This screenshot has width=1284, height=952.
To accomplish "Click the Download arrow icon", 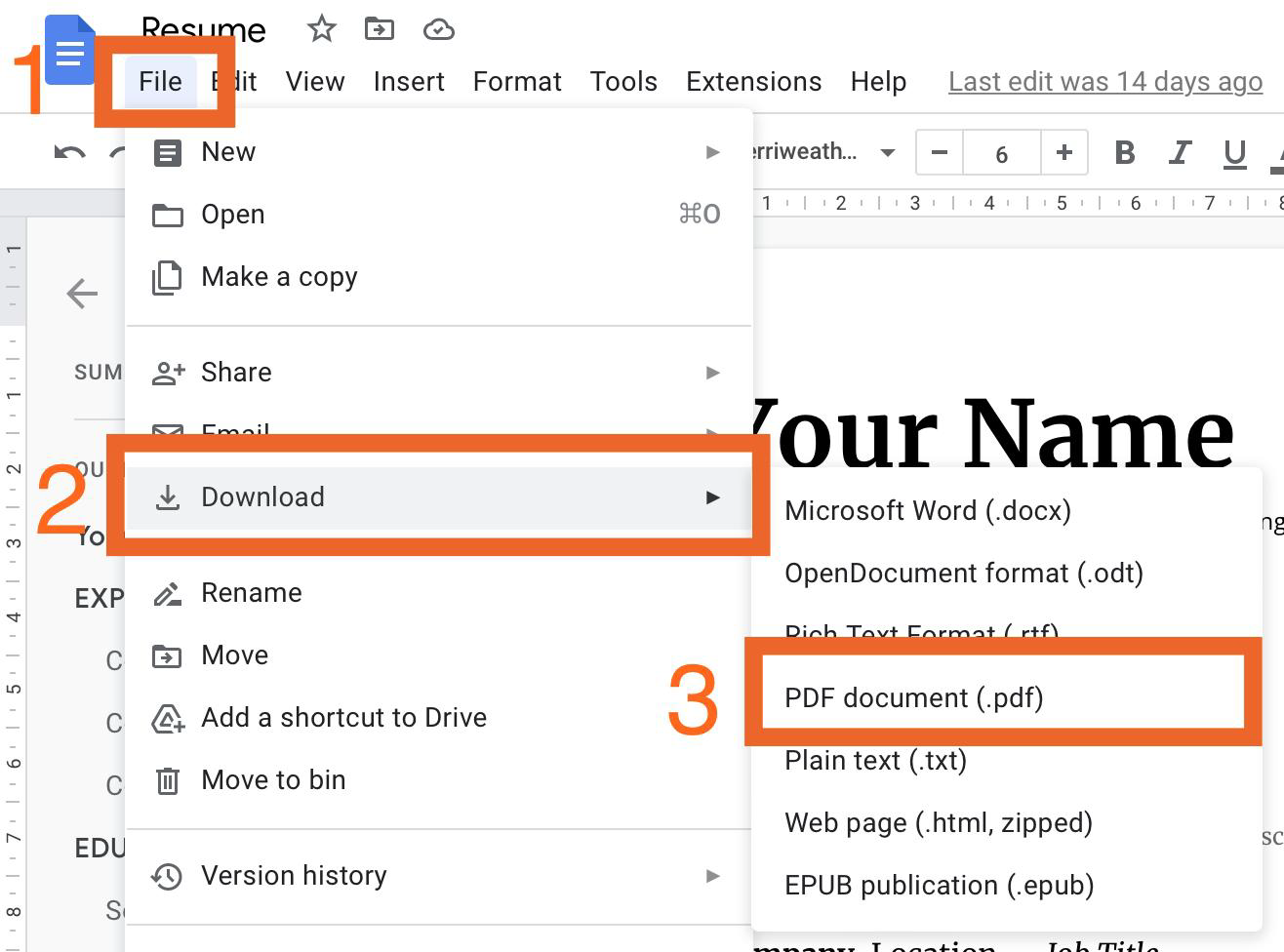I will (x=168, y=497).
